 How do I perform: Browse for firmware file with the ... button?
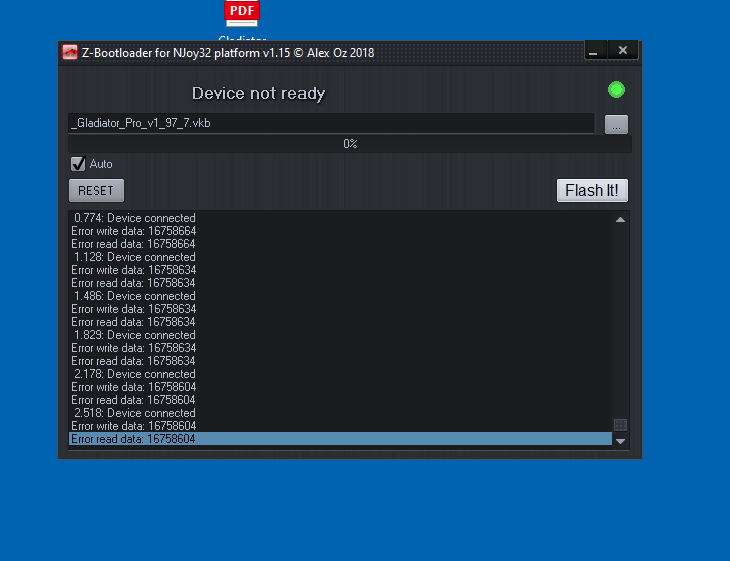tap(616, 125)
